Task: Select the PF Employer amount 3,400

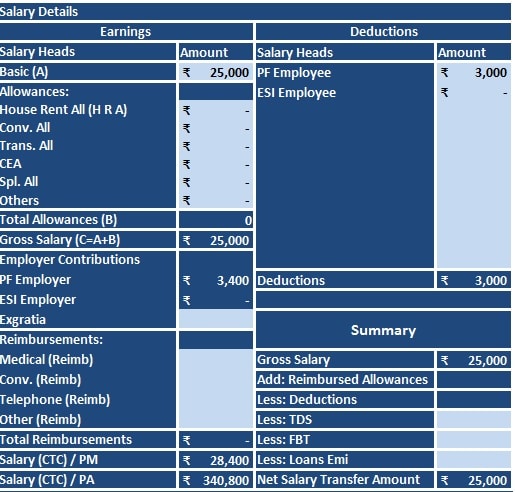Action: tap(216, 280)
